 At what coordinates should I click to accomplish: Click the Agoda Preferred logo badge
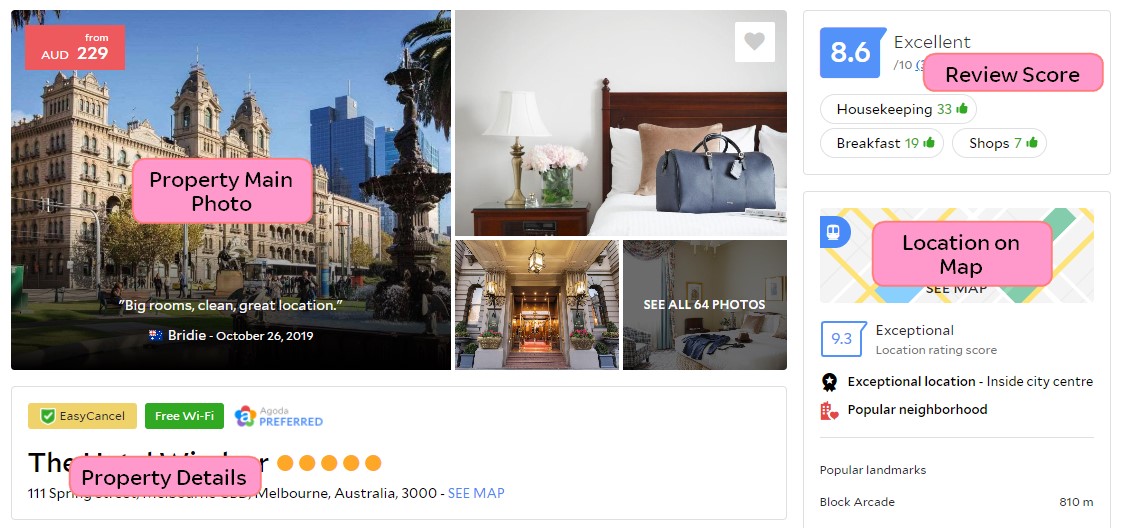coord(278,416)
